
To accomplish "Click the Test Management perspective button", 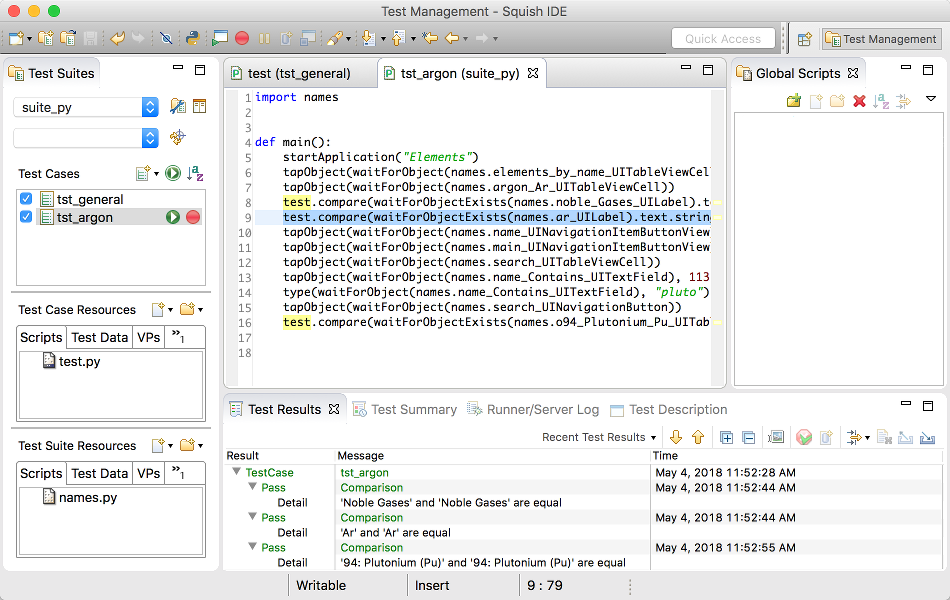I will coord(880,39).
